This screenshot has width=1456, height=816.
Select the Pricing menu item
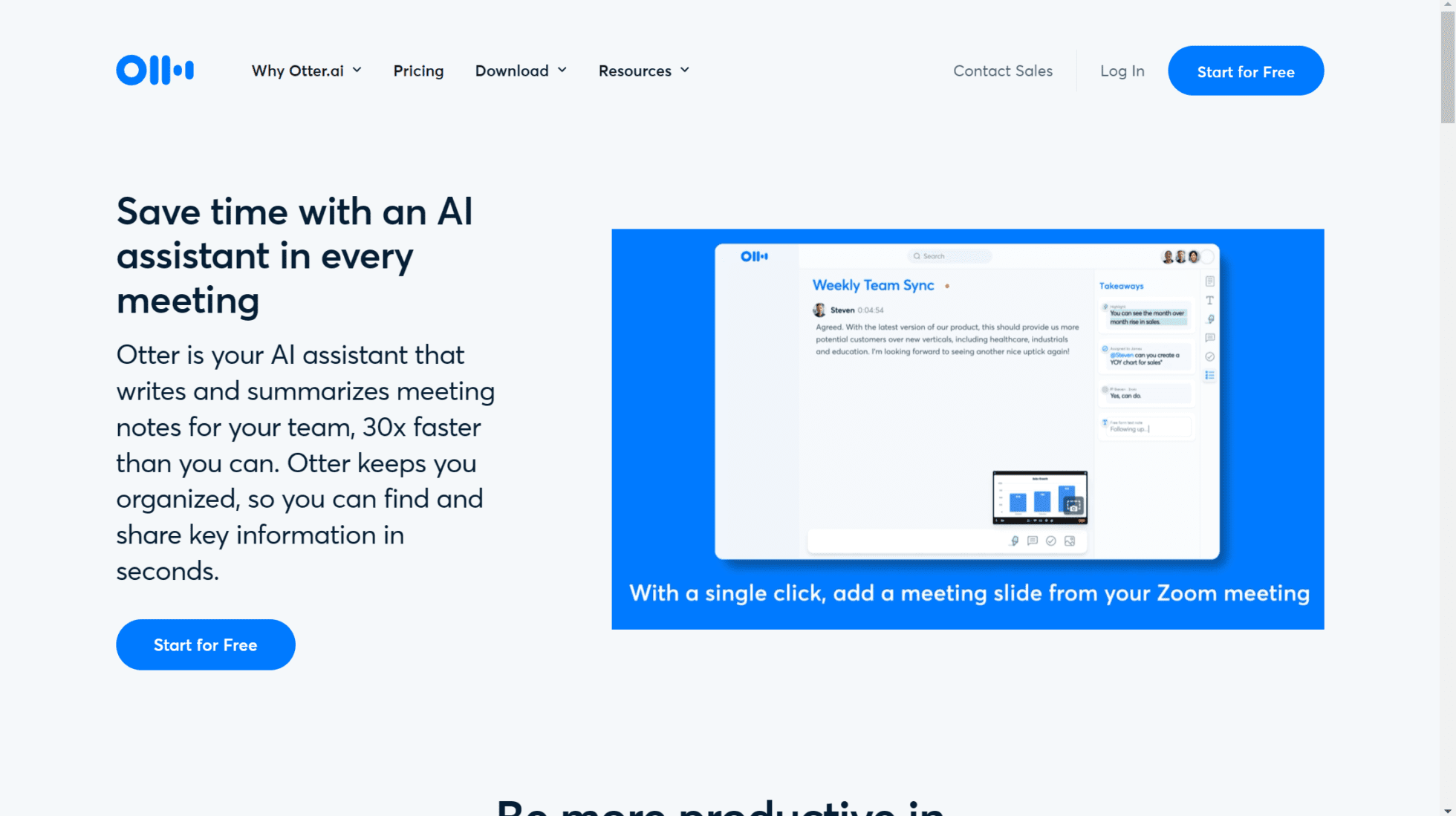[418, 70]
